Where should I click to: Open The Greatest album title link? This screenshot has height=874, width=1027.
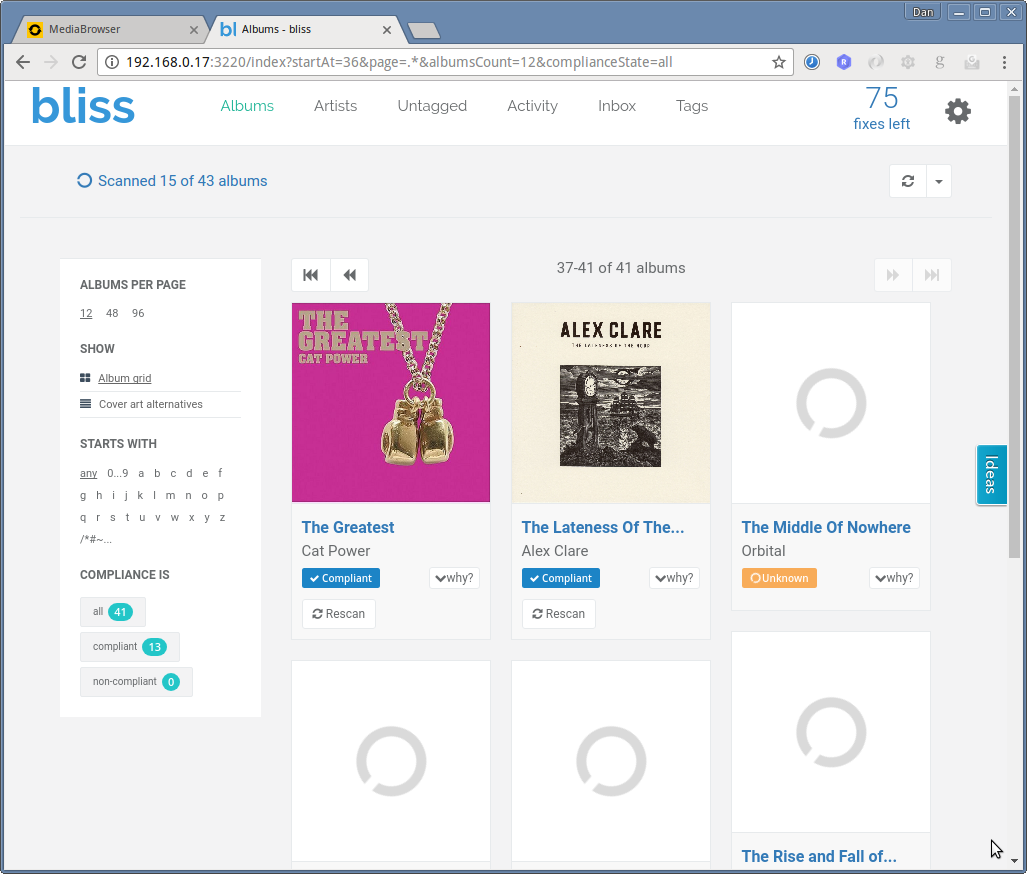pos(348,527)
